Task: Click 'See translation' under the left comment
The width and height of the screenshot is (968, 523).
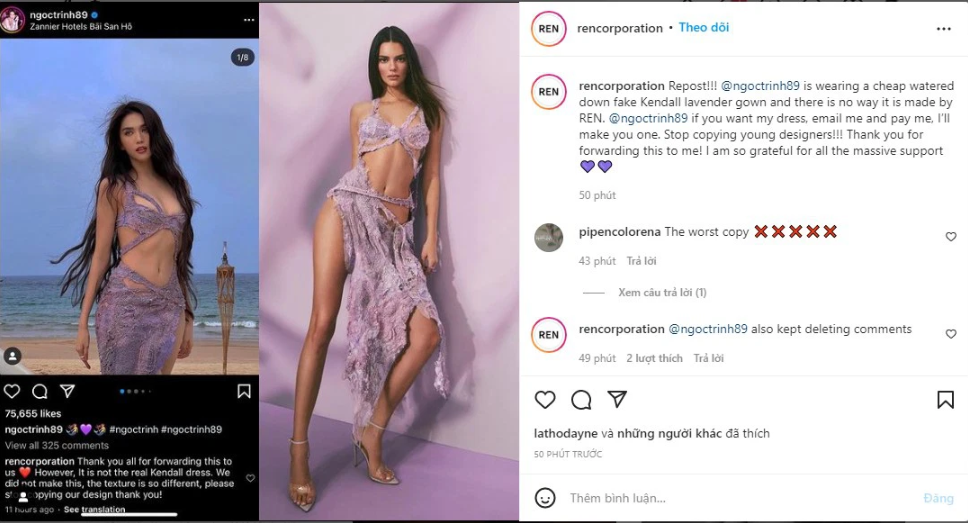Action: (94, 509)
